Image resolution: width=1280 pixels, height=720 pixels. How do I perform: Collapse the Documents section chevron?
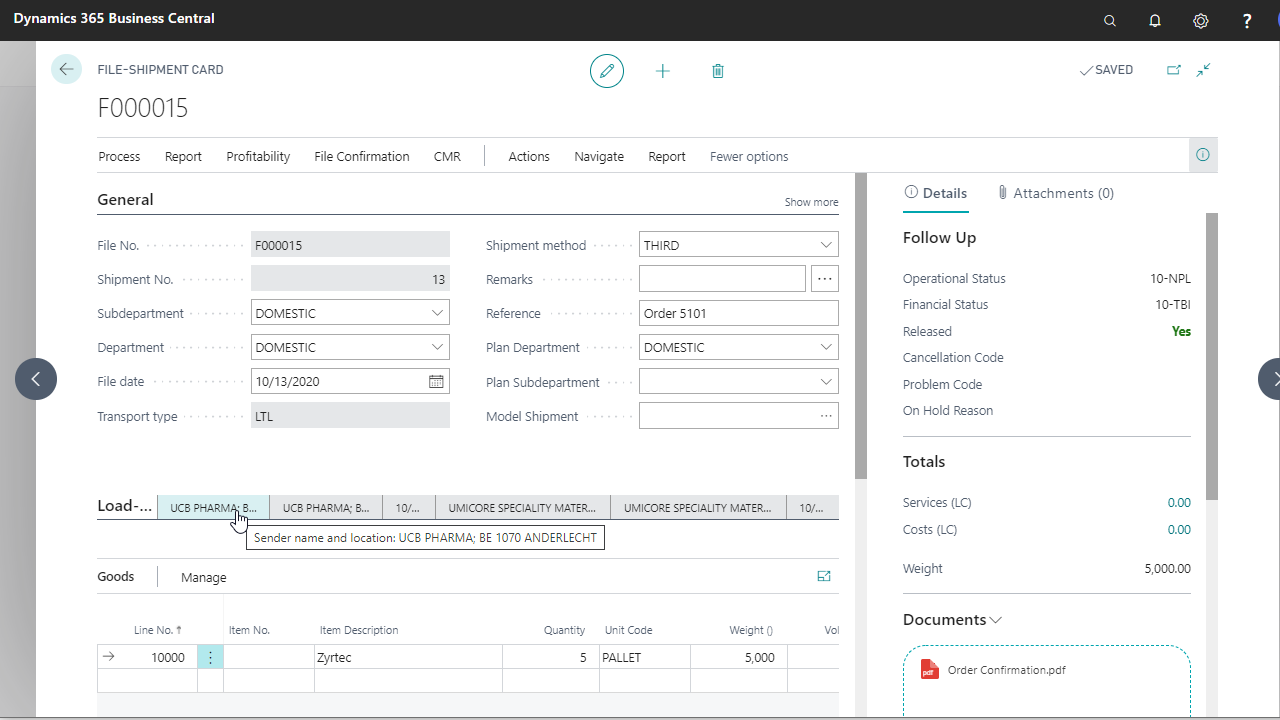pyautogui.click(x=996, y=620)
